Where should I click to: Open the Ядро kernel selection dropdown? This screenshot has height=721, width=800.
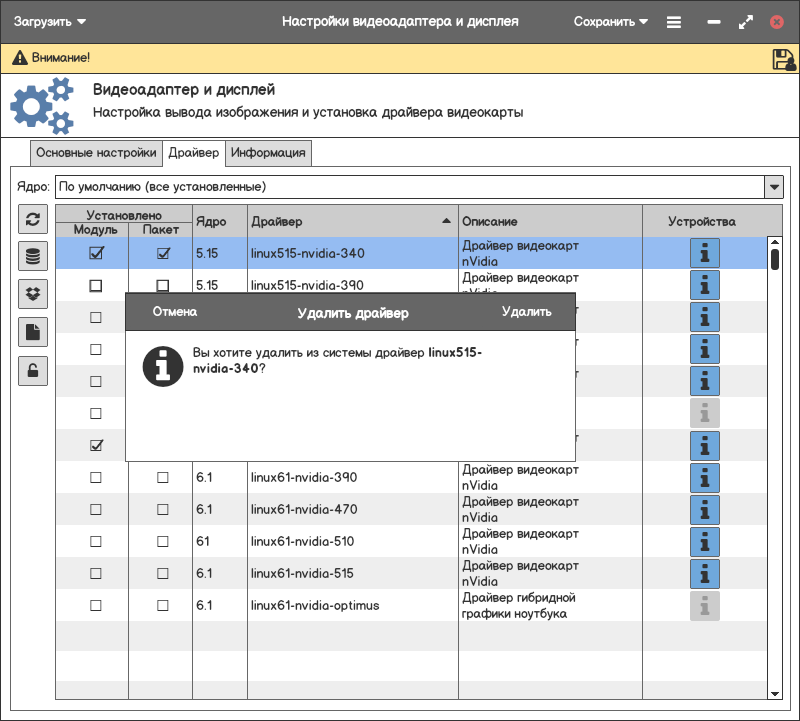point(773,187)
